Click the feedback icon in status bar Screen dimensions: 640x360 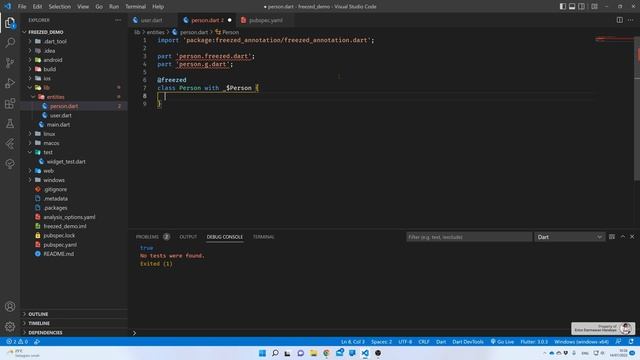tap(619, 342)
